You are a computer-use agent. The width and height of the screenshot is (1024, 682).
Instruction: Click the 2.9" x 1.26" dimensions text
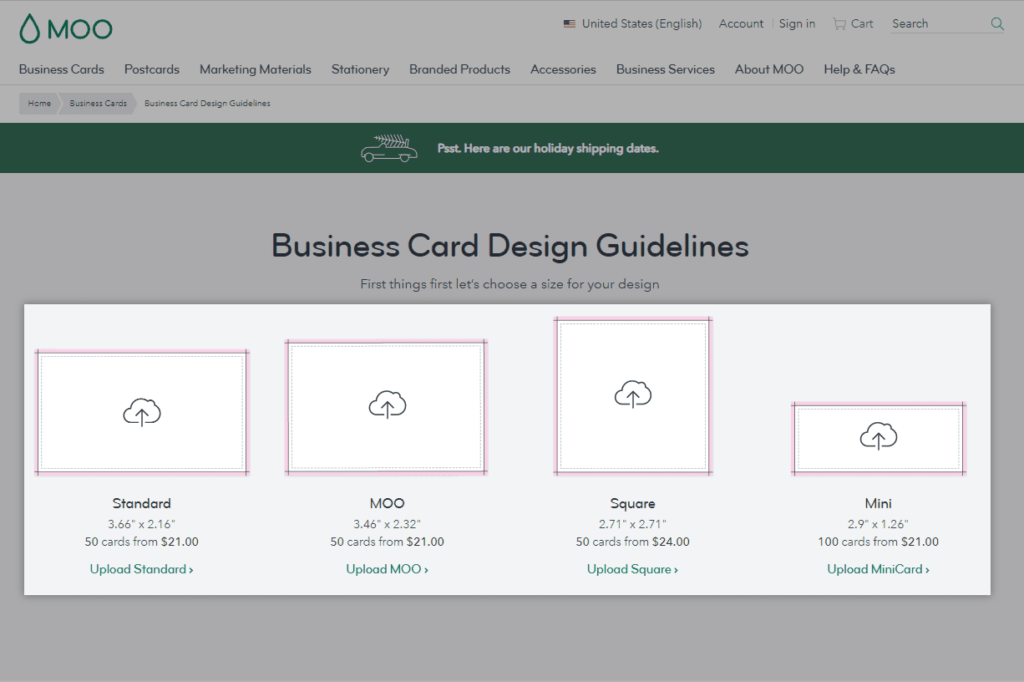[878, 524]
